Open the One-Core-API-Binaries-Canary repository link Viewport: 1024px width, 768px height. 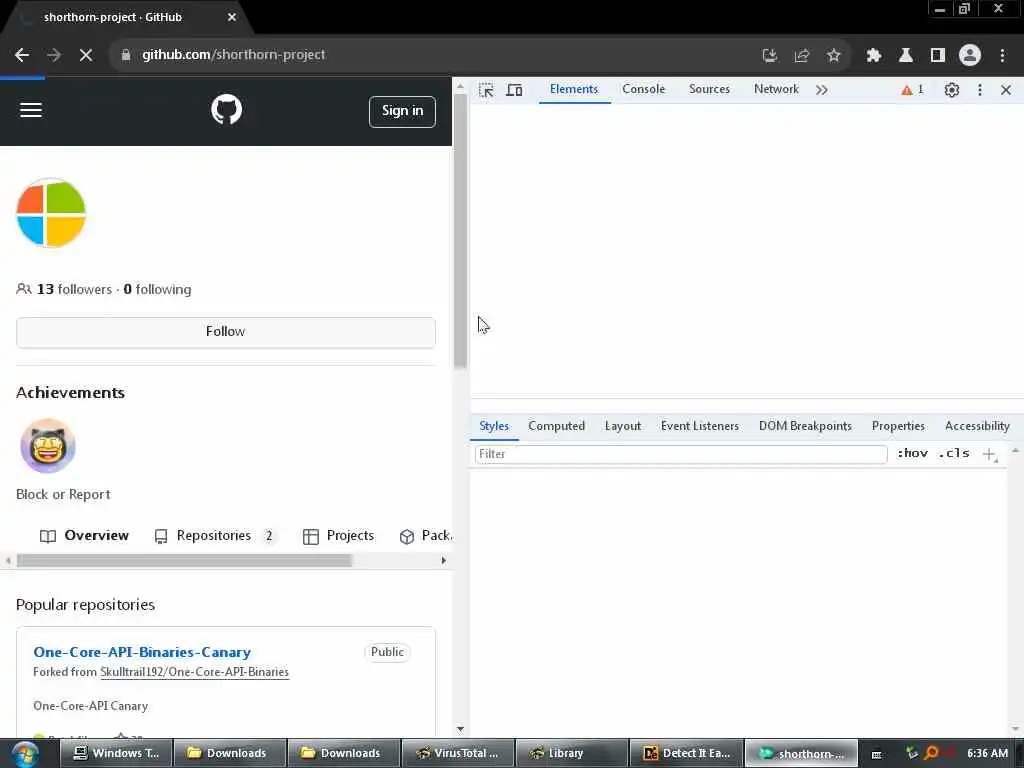click(142, 652)
